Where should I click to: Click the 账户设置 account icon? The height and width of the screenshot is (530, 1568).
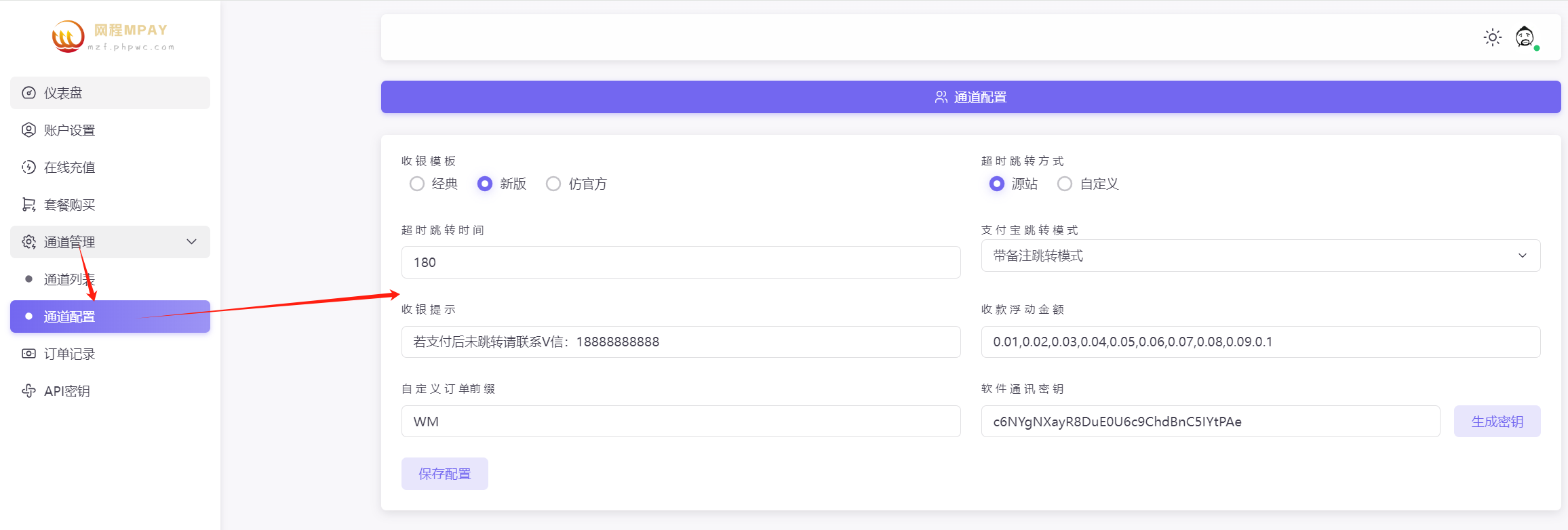tap(28, 130)
